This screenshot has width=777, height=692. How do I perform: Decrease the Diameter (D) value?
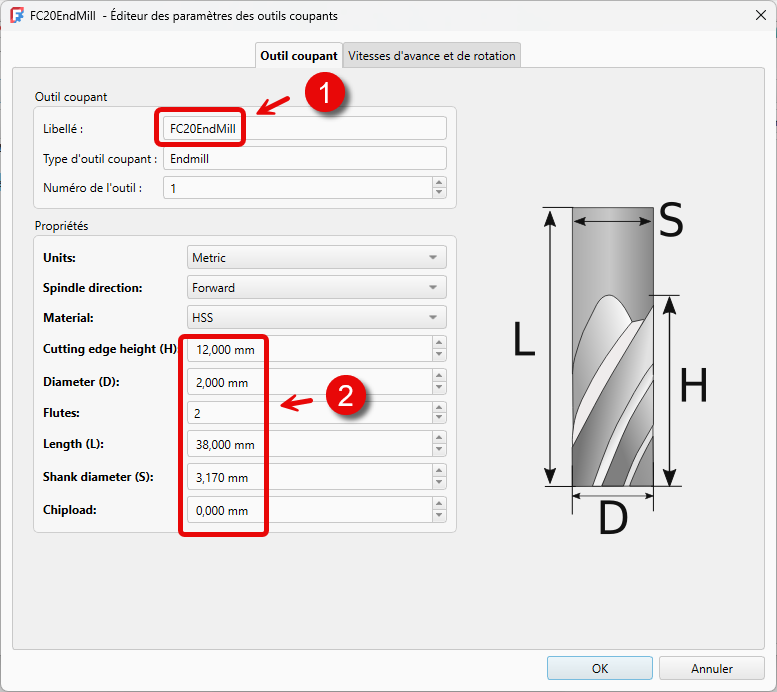pos(439,388)
